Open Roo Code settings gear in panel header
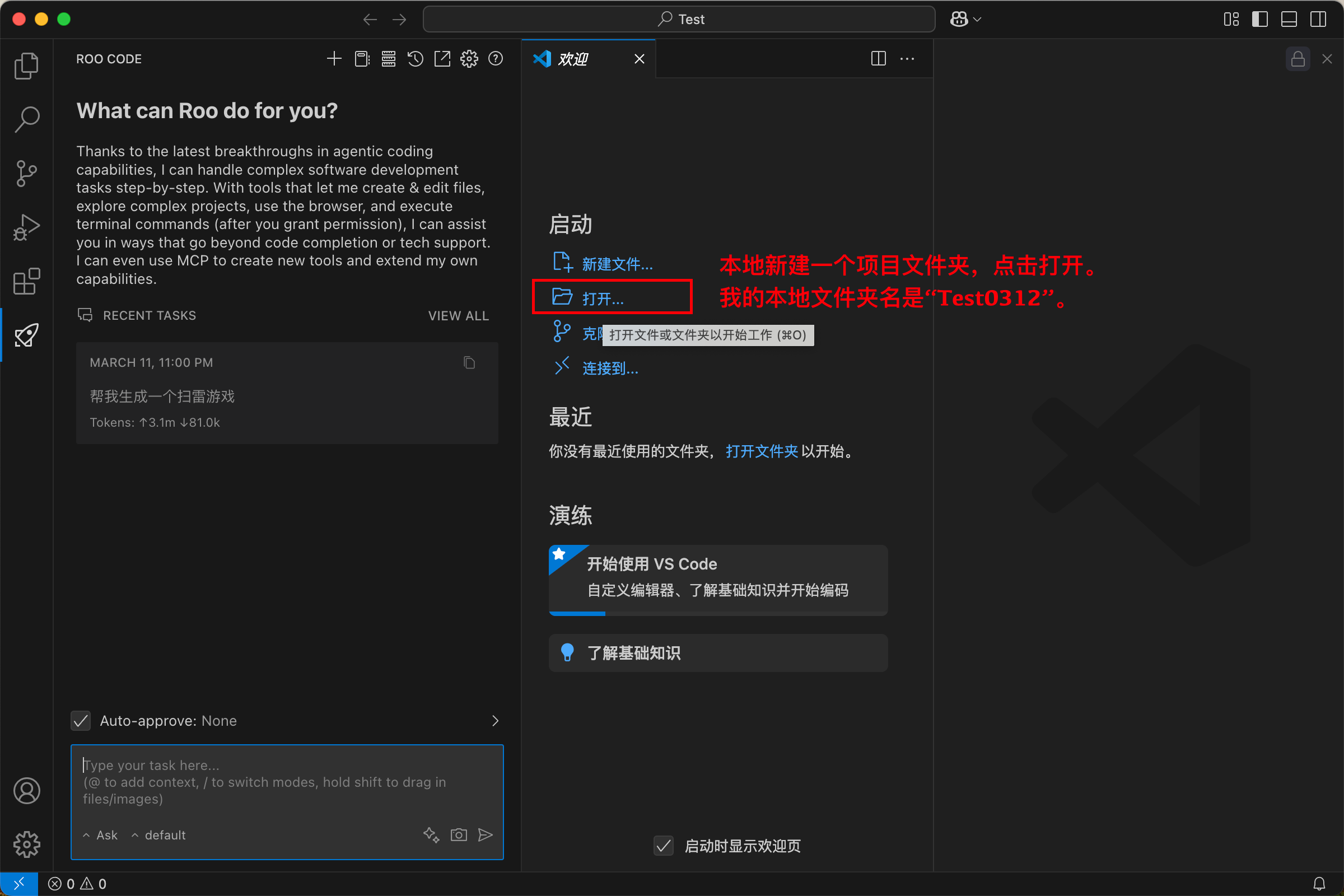Viewport: 1344px width, 896px height. click(x=469, y=59)
